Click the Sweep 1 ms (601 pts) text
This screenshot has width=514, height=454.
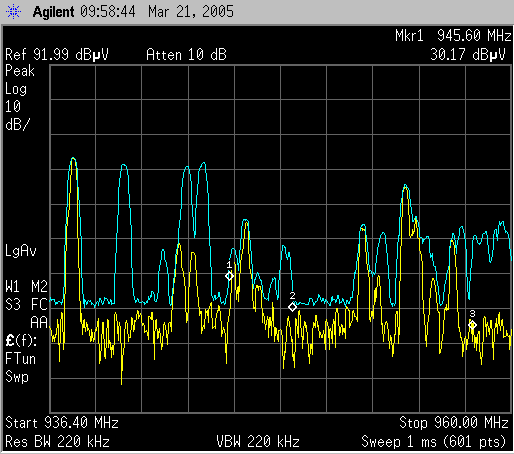434,442
